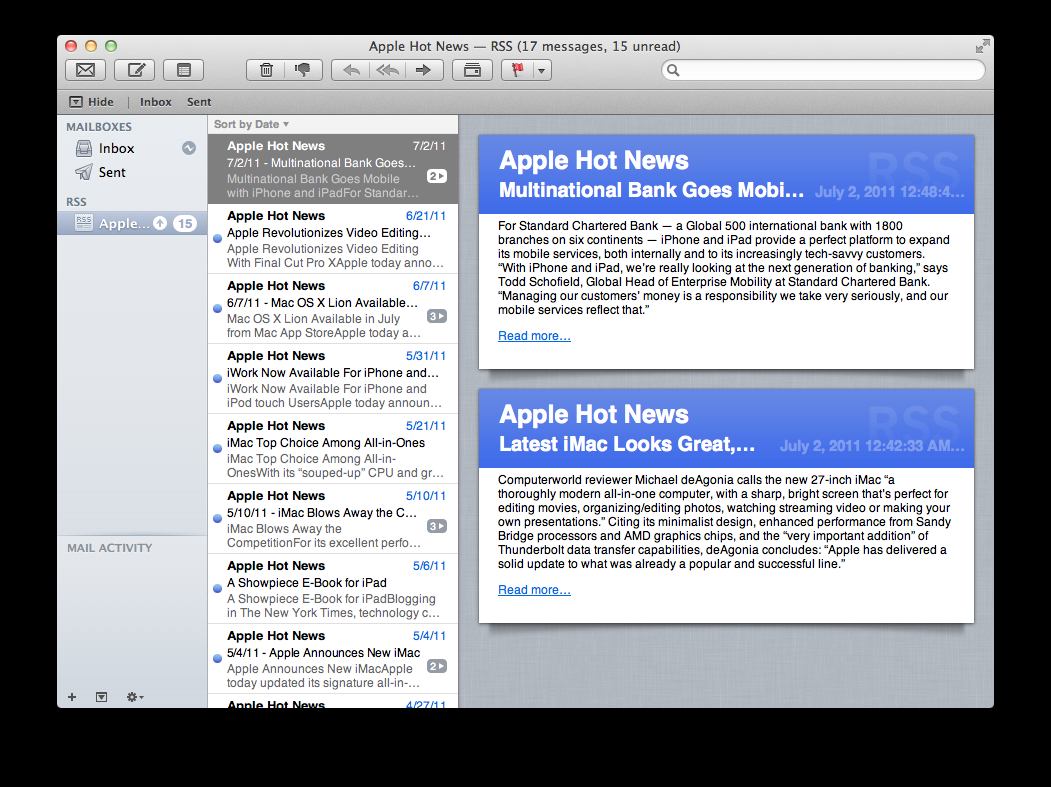Open Read more link for iMac article
The image size is (1051, 787).
(534, 590)
